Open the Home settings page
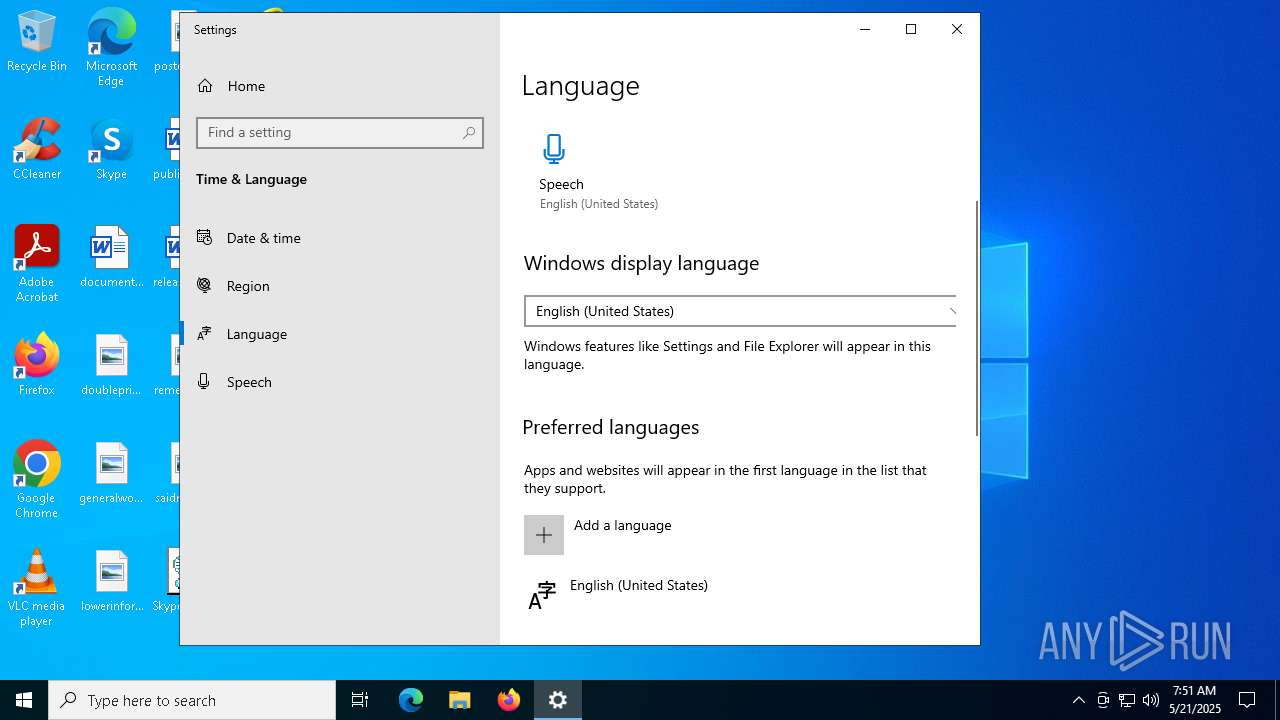The width and height of the screenshot is (1280, 720). 340,86
